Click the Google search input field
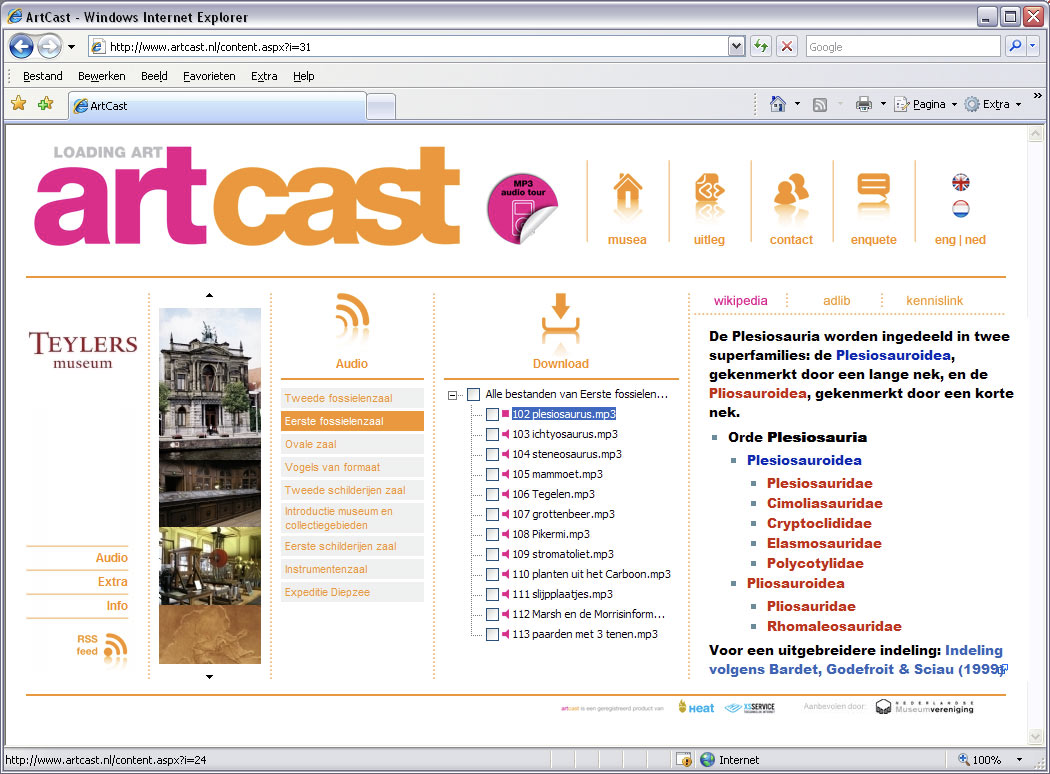The height and width of the screenshot is (774, 1050). pyautogui.click(x=901, y=46)
